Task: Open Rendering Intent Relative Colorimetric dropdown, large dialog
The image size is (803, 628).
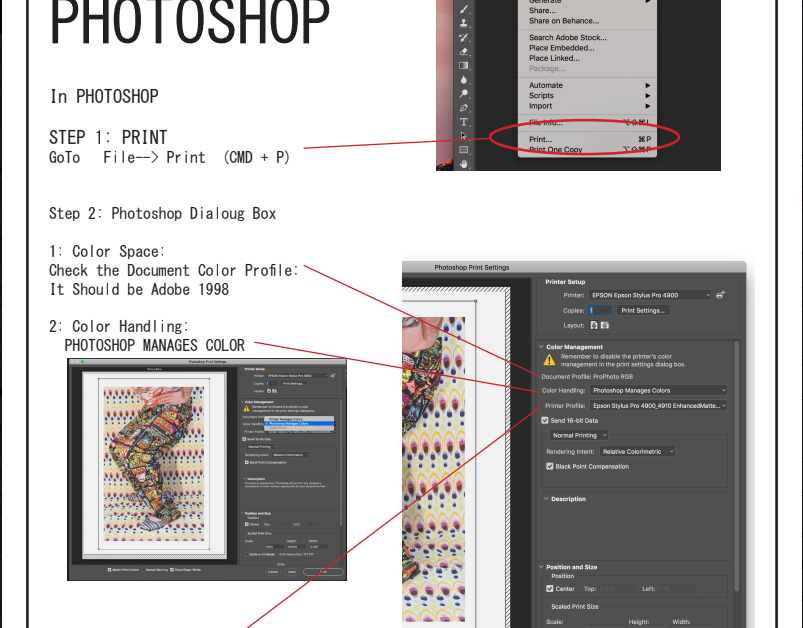Action: (637, 451)
